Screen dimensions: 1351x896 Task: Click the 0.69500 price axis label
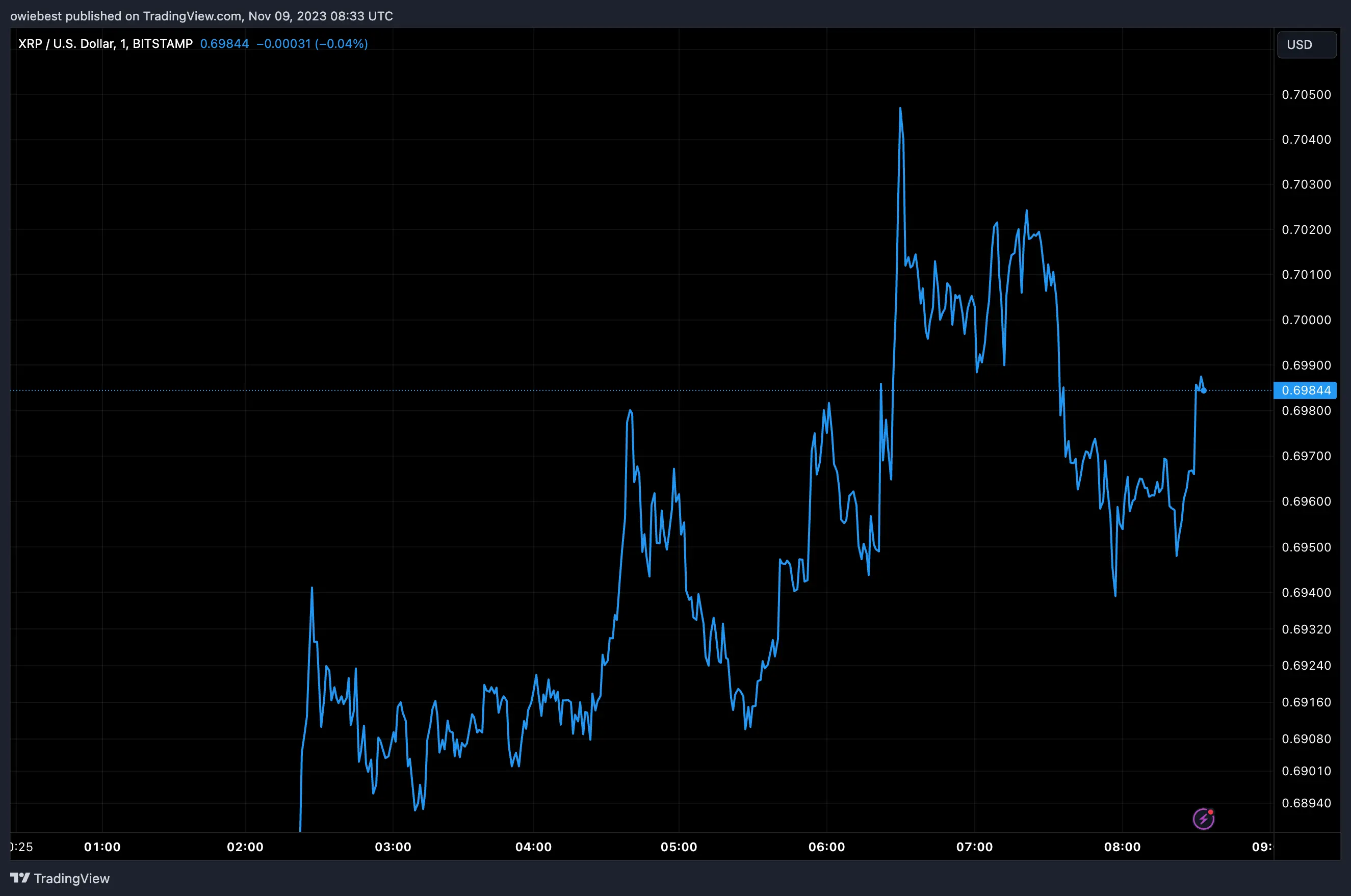pos(1307,547)
